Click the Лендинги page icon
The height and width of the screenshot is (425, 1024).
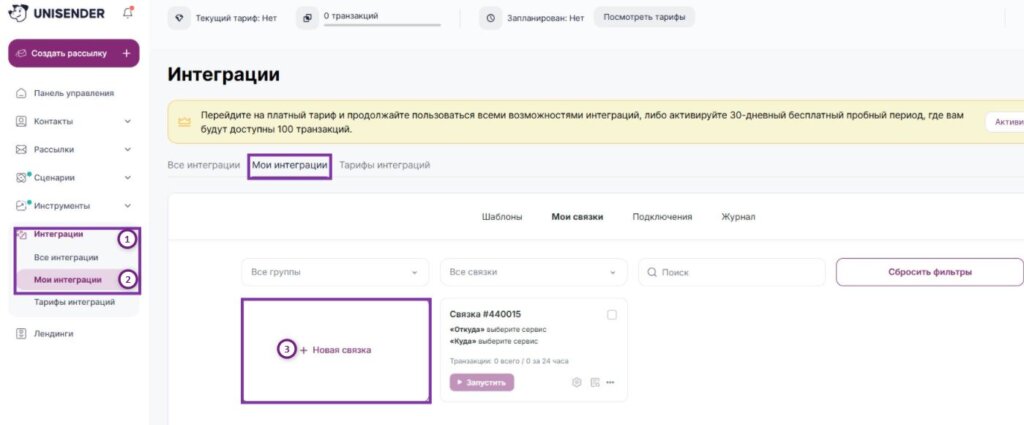(x=22, y=334)
